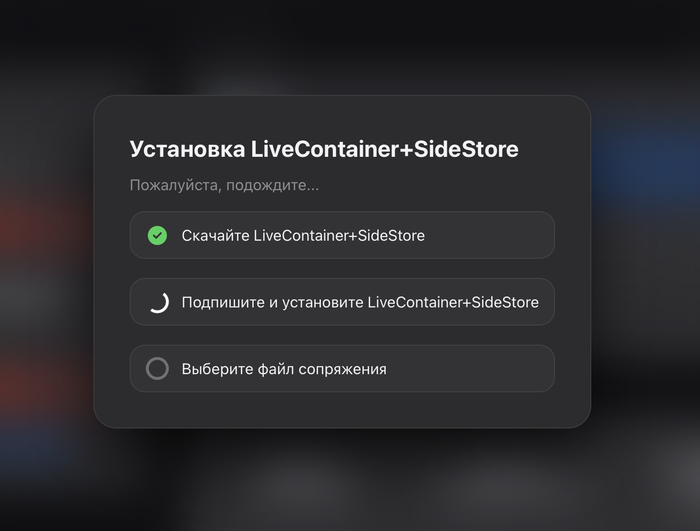The image size is (700, 531).
Task: Click the spinning progress indicator icon
Action: tap(157, 302)
